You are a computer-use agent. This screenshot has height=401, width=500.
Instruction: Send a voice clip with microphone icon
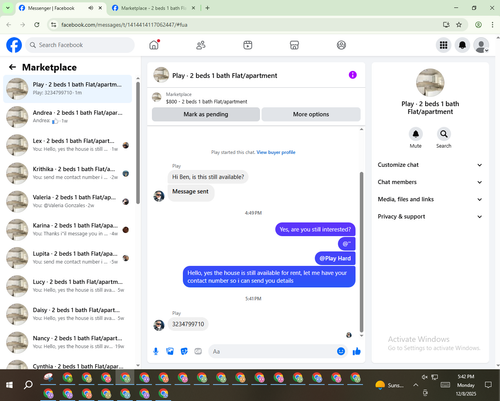(156, 351)
